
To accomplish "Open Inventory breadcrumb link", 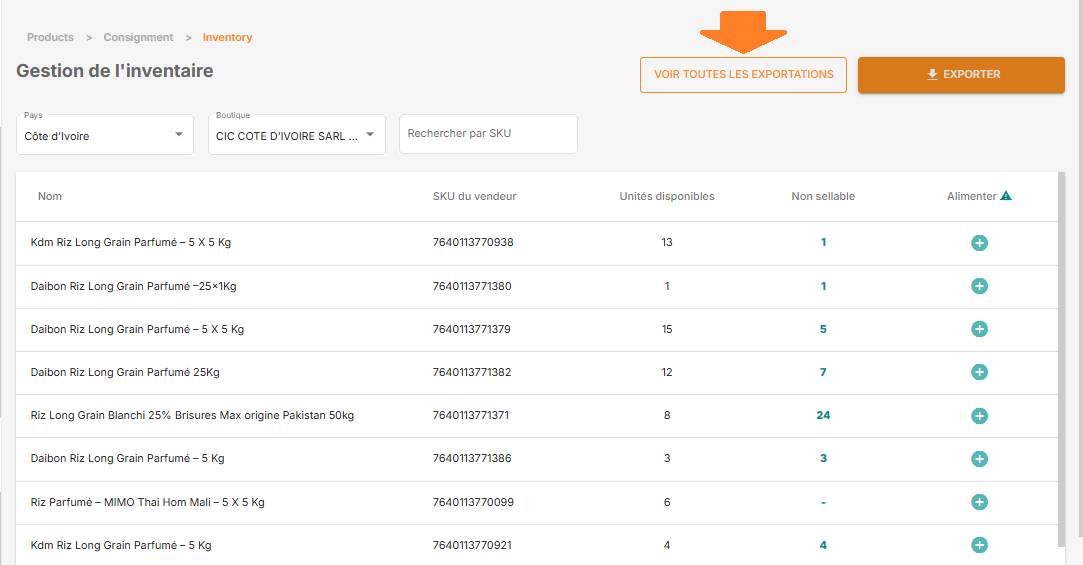I will (x=227, y=37).
